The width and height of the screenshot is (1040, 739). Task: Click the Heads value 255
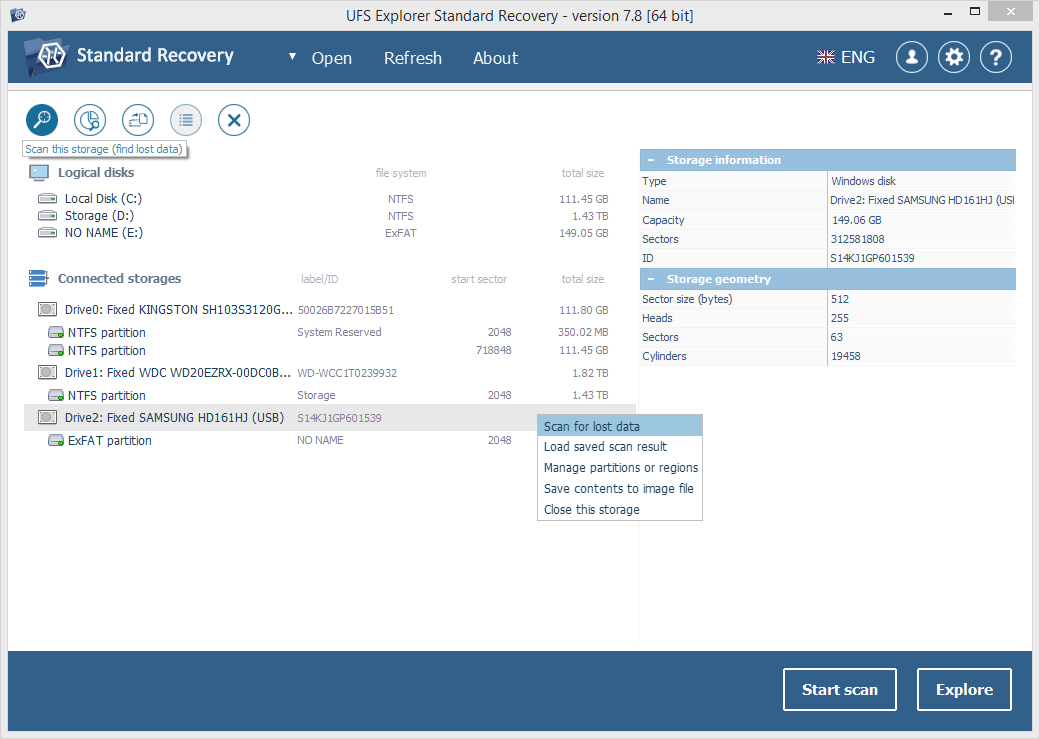pyautogui.click(x=840, y=318)
